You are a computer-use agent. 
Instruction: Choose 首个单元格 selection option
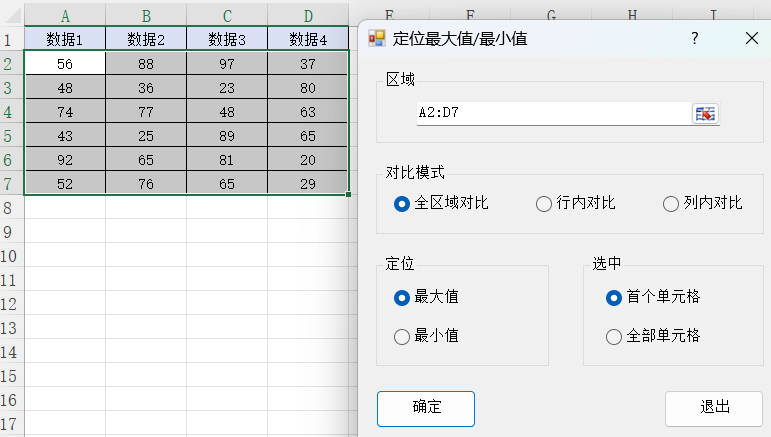click(x=614, y=297)
